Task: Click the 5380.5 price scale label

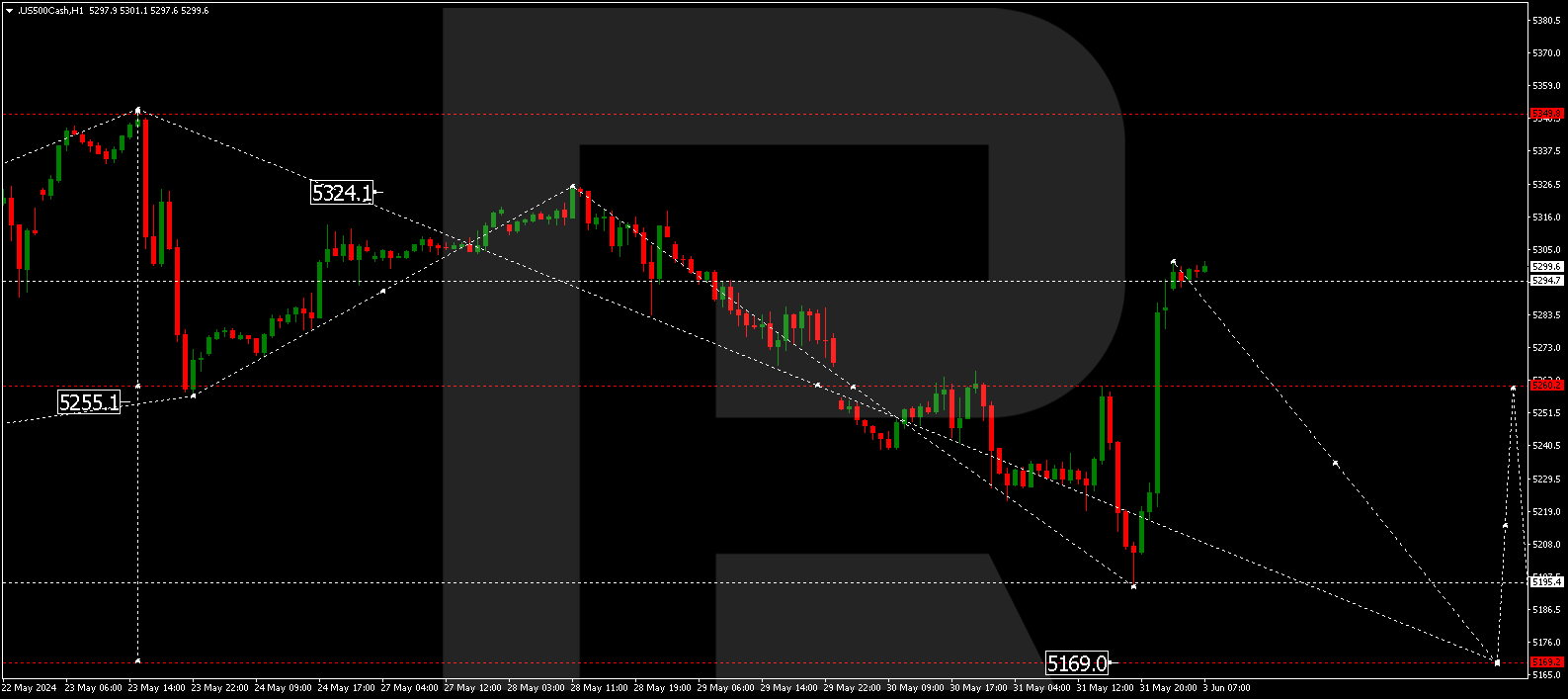Action: click(1546, 21)
